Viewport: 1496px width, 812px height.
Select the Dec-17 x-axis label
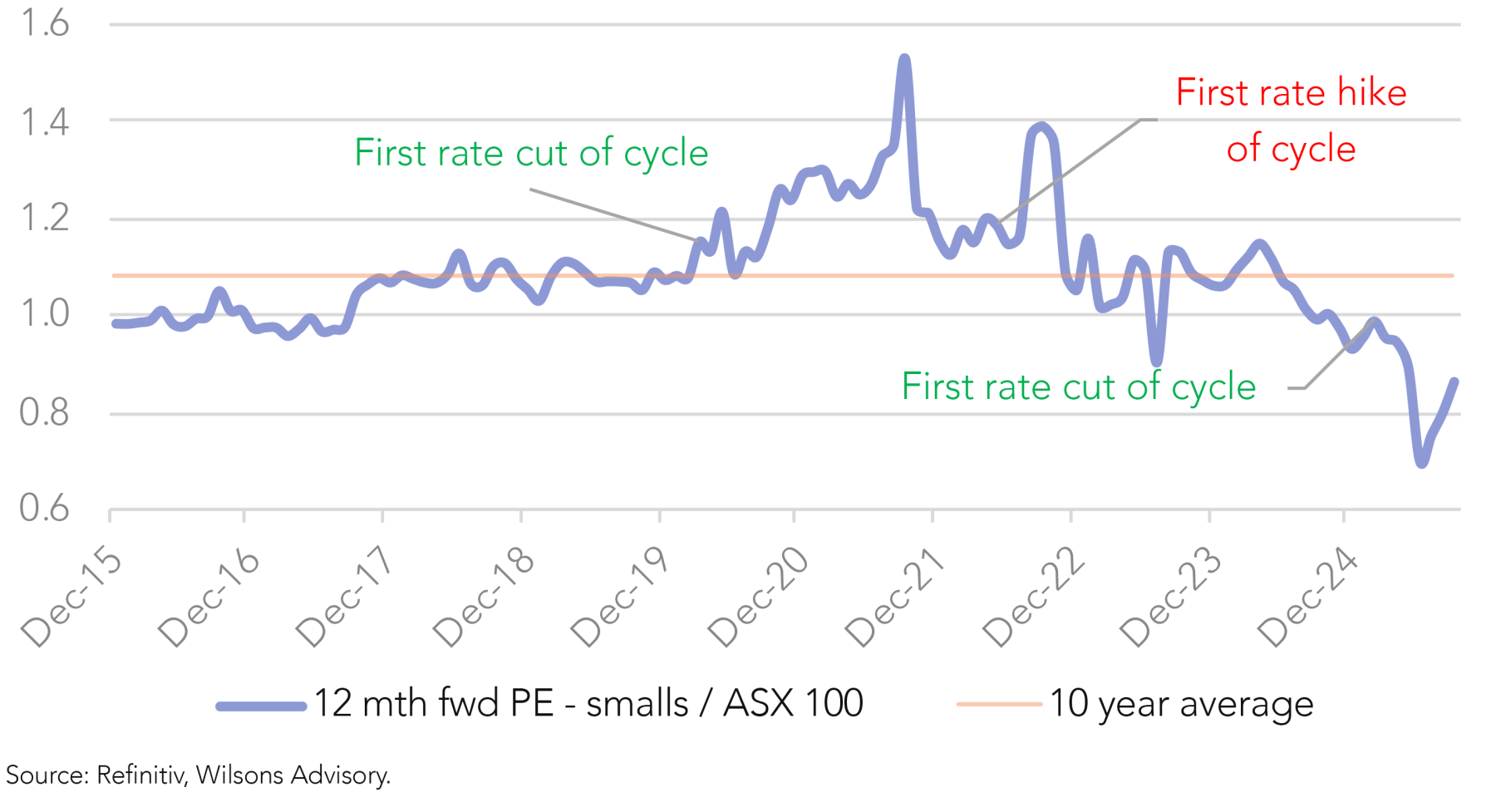[345, 597]
